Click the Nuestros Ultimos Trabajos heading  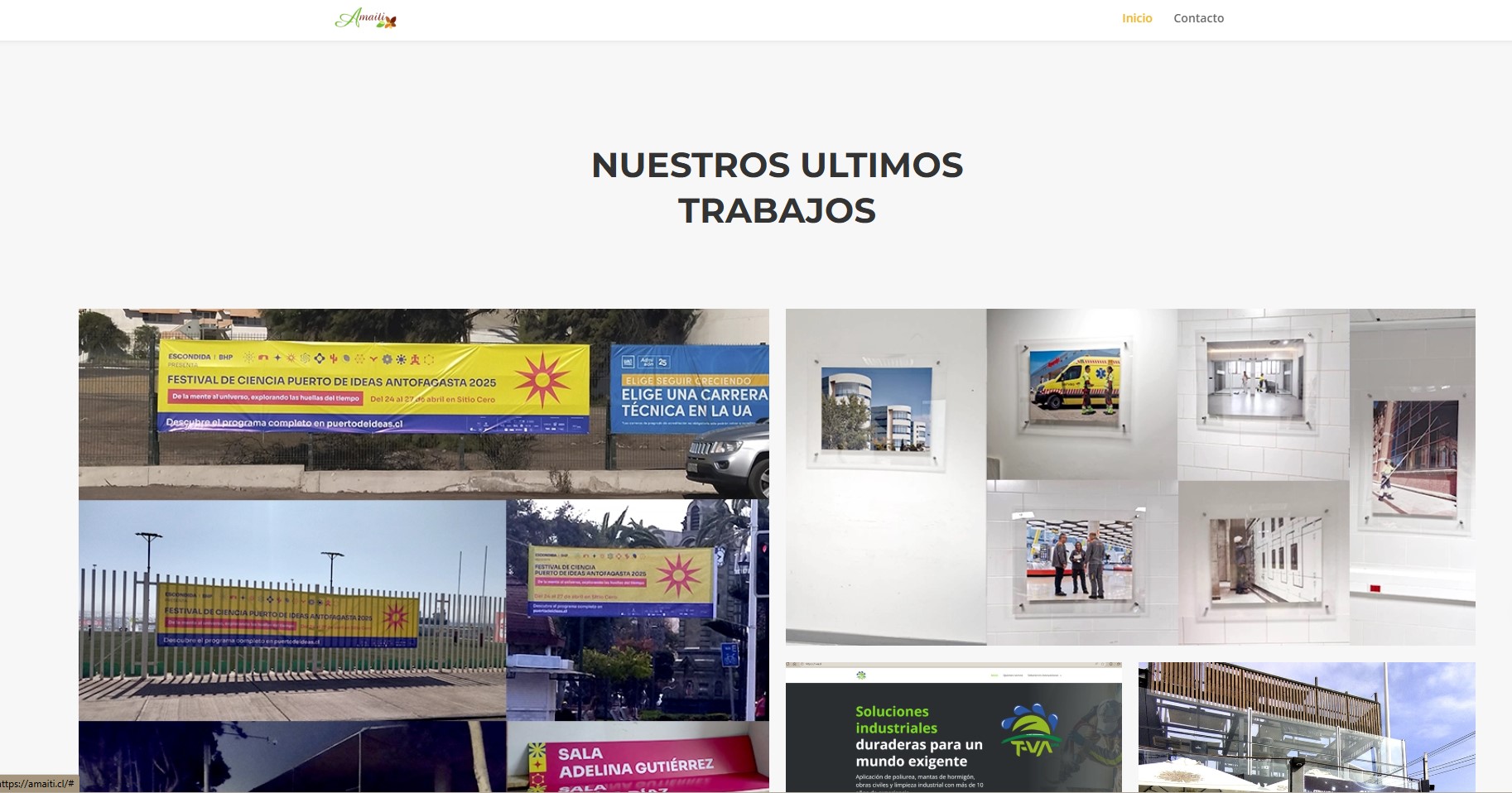[777, 188]
